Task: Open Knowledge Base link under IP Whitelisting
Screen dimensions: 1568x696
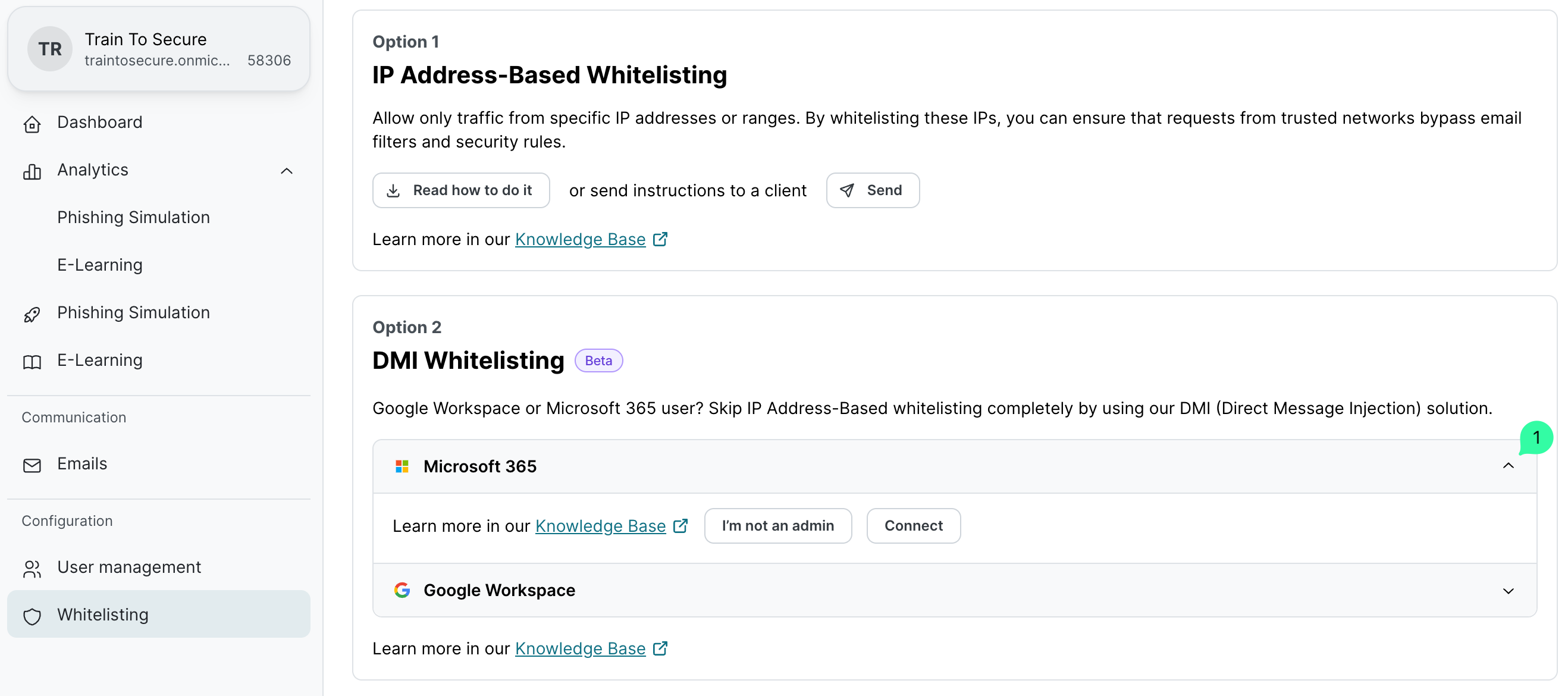Action: coord(579,239)
